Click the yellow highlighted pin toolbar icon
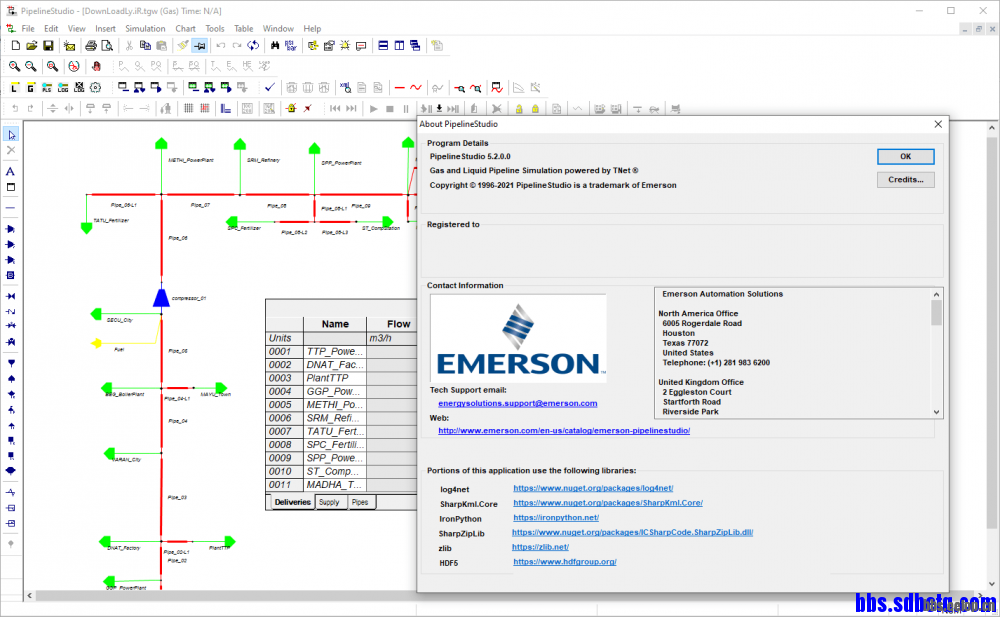Image resolution: width=1000 pixels, height=617 pixels. pyautogui.click(x=200, y=46)
